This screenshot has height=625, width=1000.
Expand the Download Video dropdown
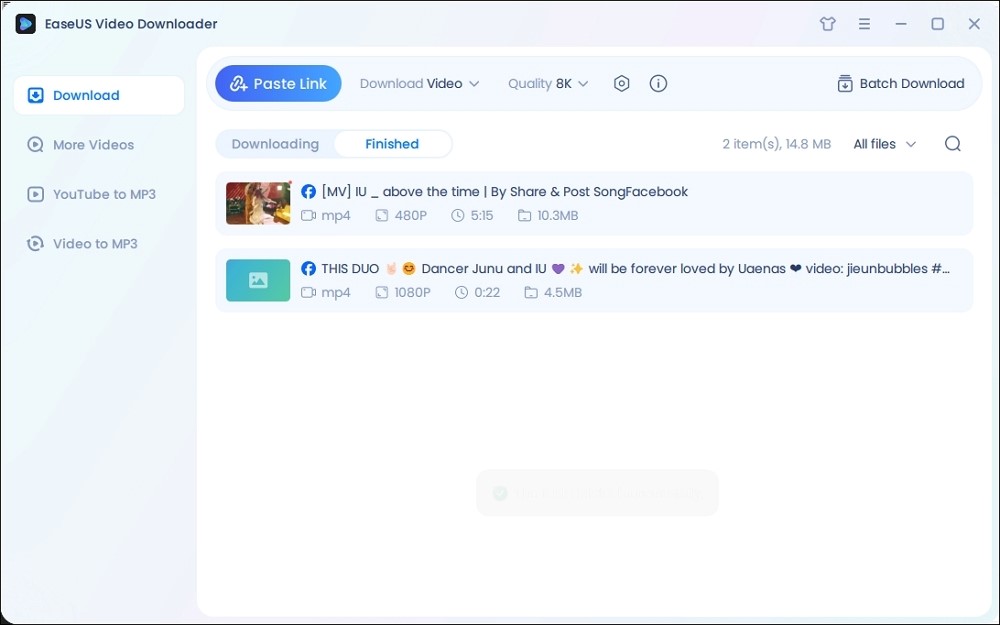pos(420,84)
